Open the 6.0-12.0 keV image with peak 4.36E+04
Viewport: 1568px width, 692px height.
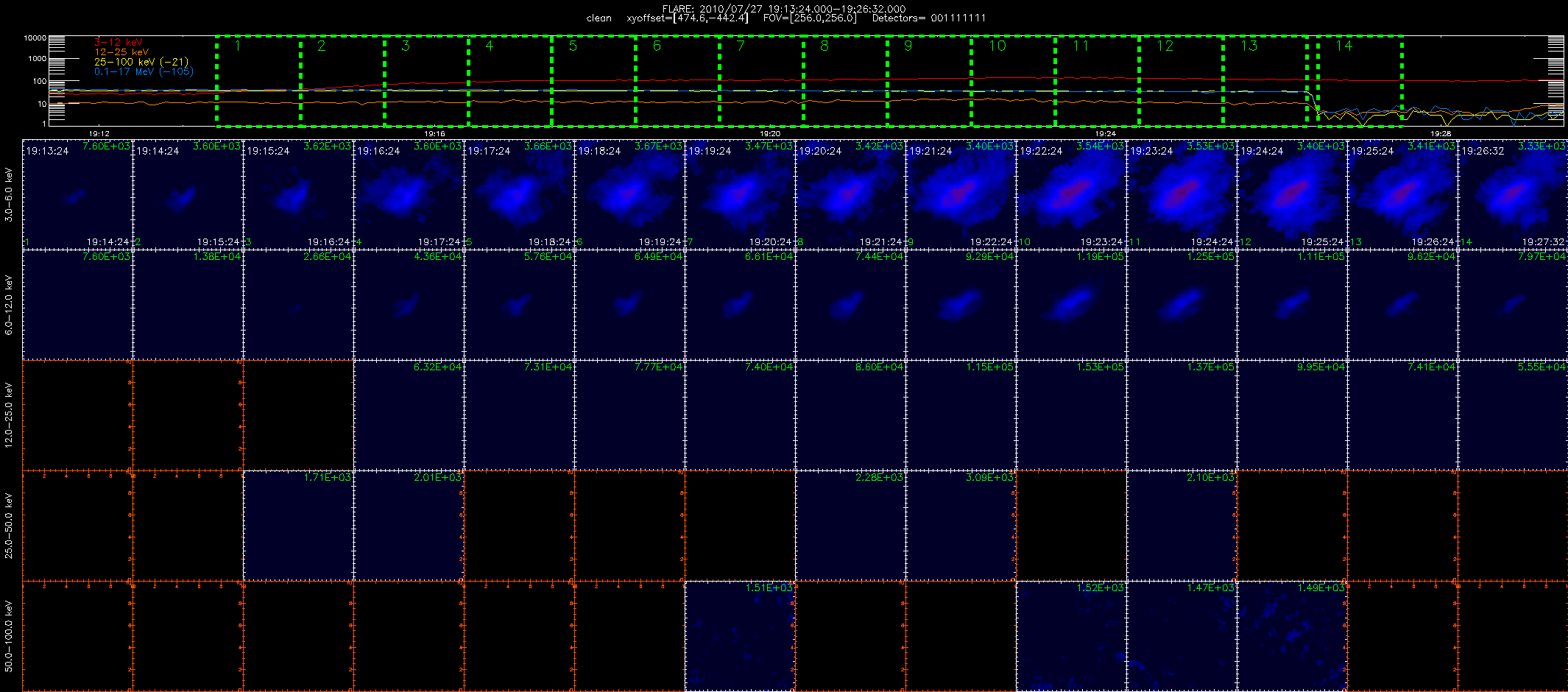click(409, 305)
